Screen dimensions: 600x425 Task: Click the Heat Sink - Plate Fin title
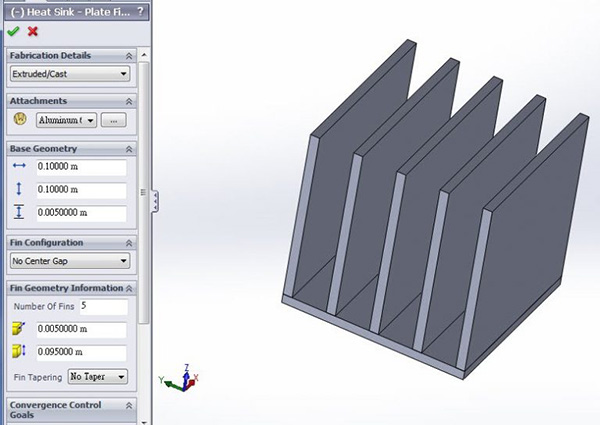(x=70, y=12)
